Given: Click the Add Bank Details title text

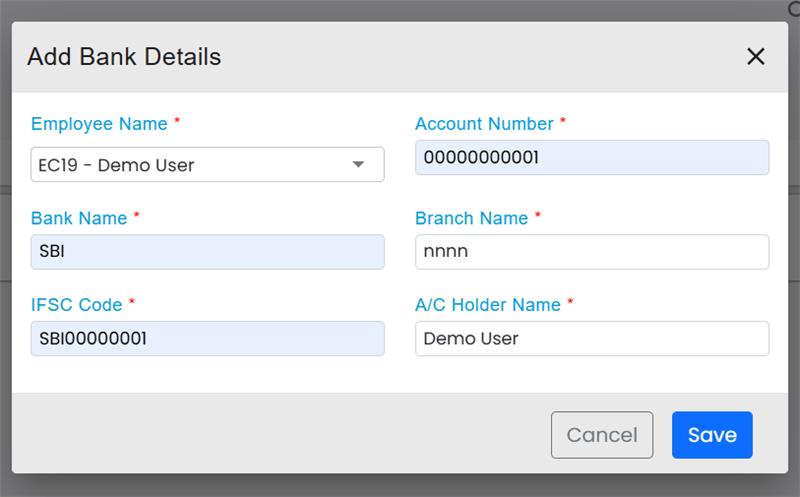Looking at the screenshot, I should [x=124, y=56].
